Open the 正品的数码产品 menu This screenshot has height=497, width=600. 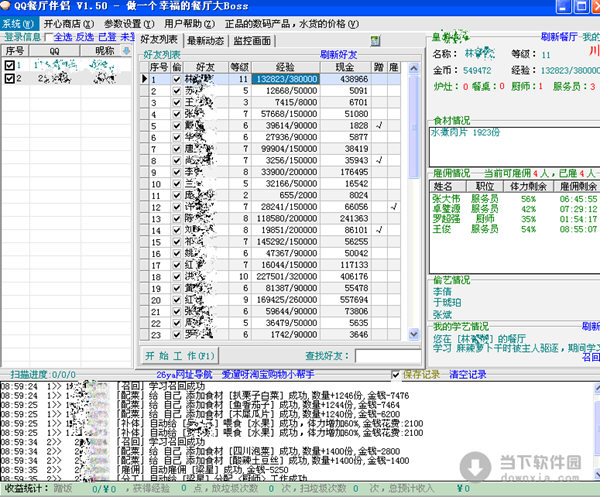292,24
